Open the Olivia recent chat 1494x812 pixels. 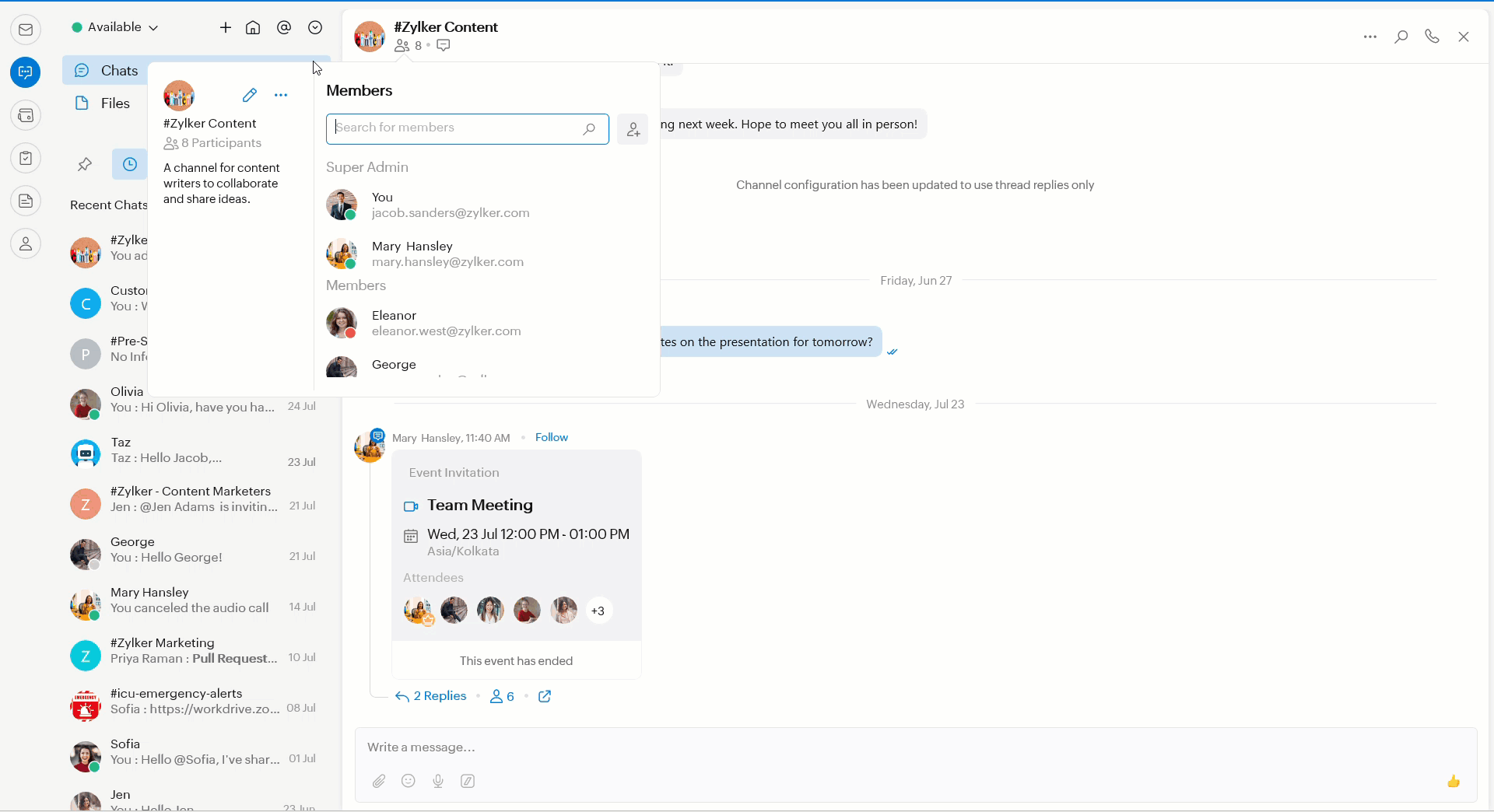click(195, 402)
